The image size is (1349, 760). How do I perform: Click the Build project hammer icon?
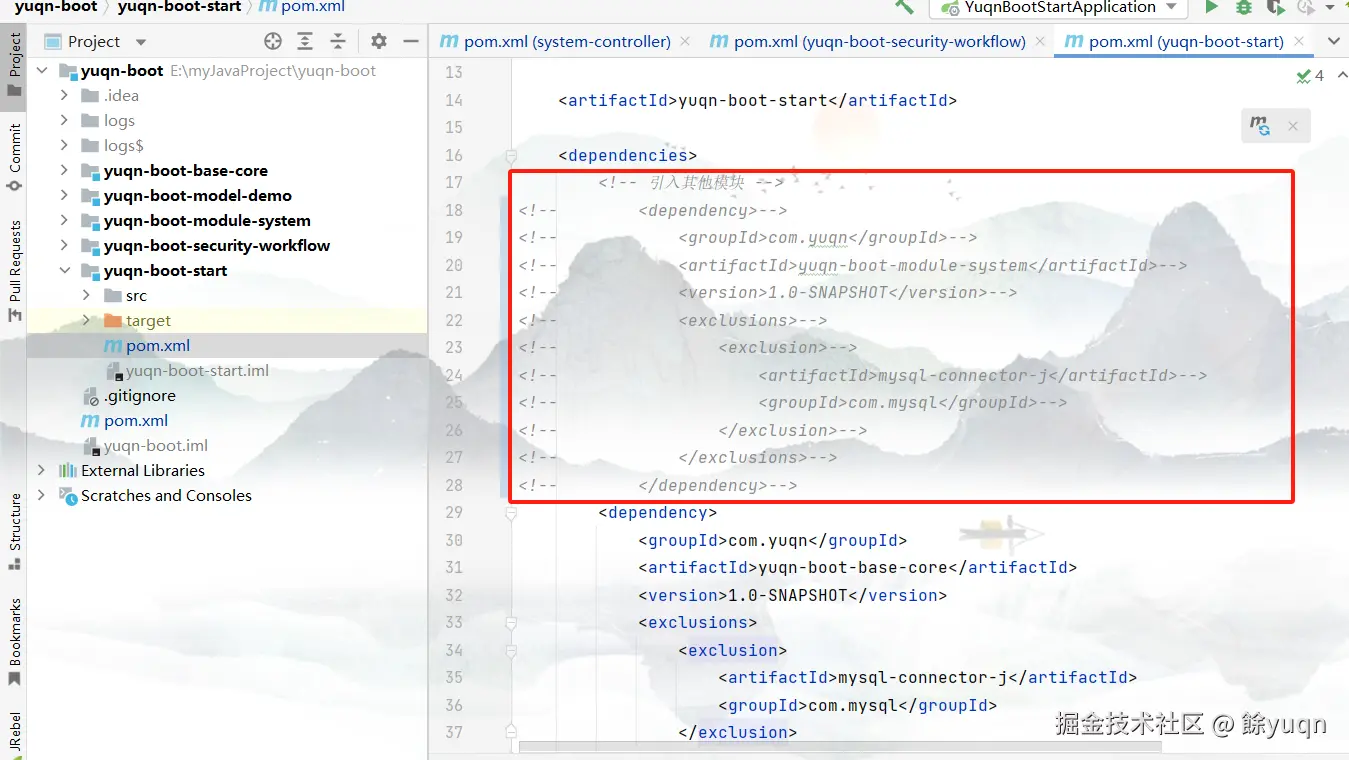click(x=904, y=7)
